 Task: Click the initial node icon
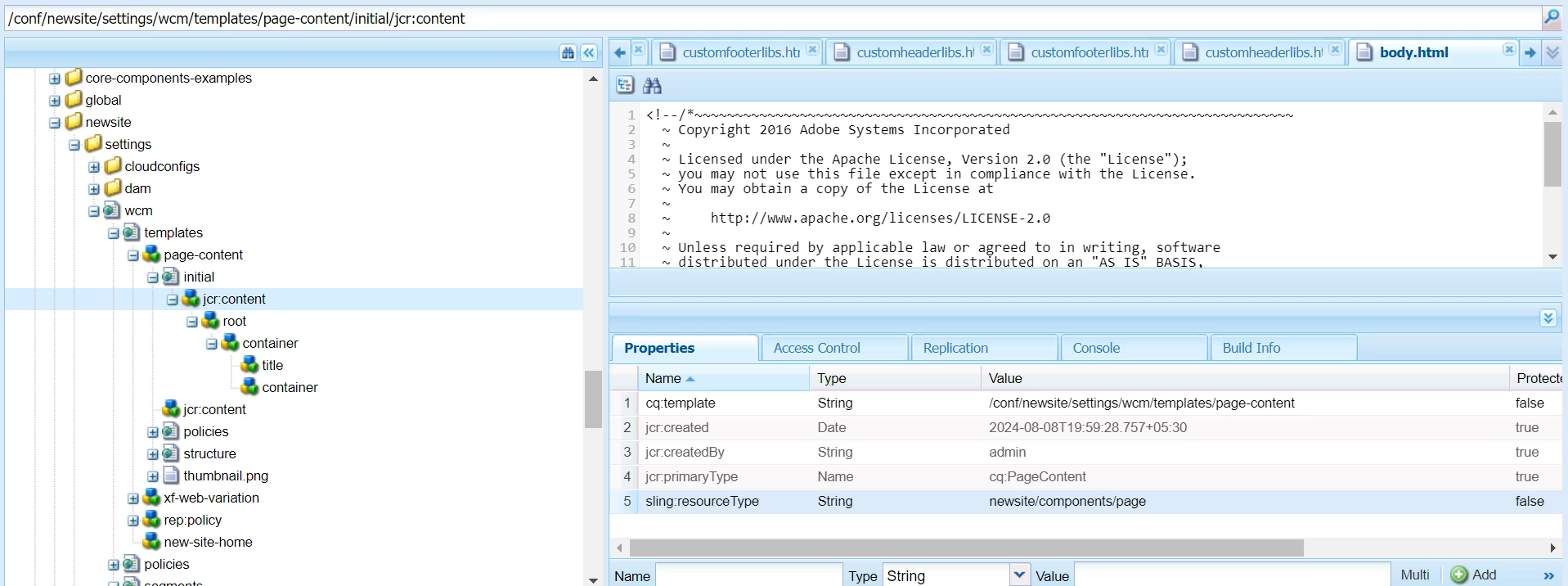point(171,277)
